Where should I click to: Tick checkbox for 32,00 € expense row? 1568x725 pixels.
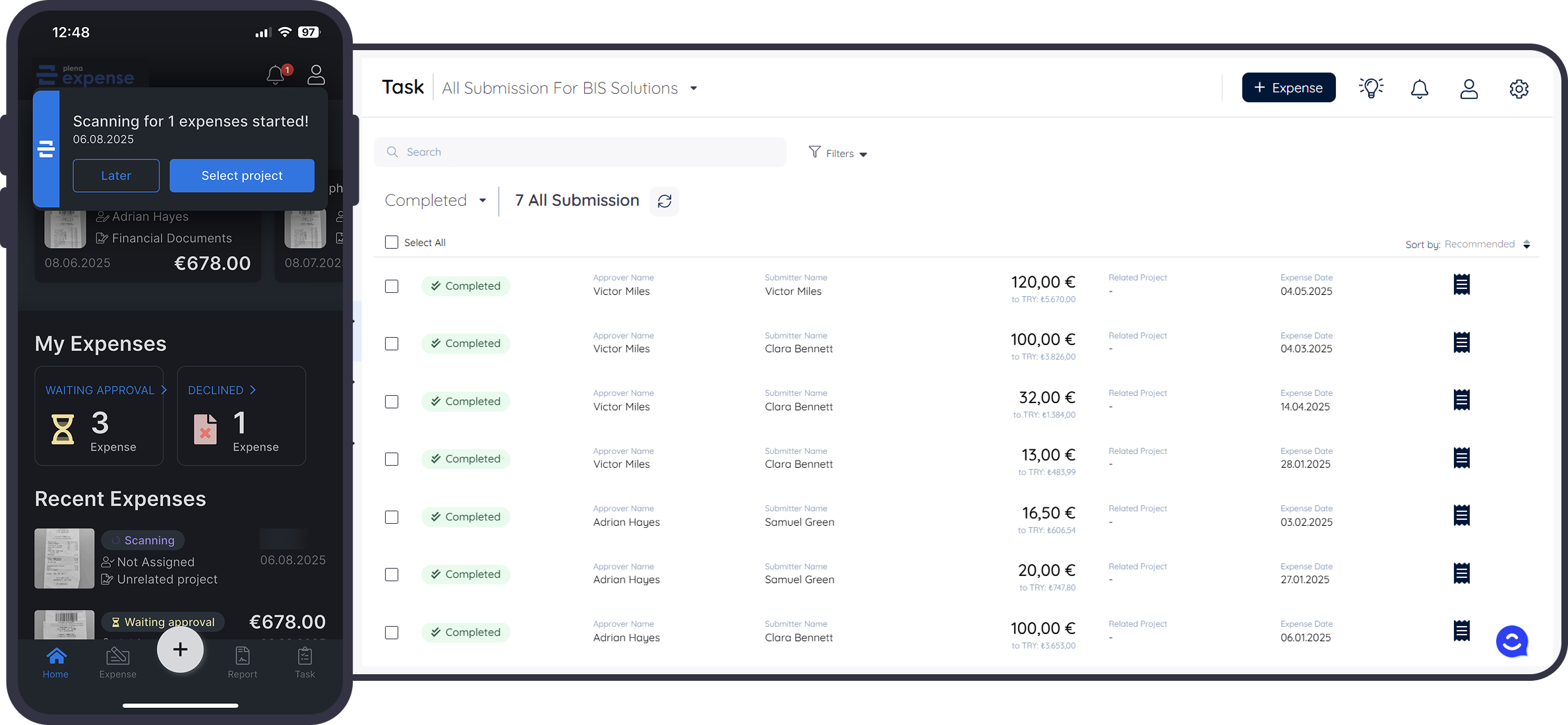pyautogui.click(x=392, y=402)
